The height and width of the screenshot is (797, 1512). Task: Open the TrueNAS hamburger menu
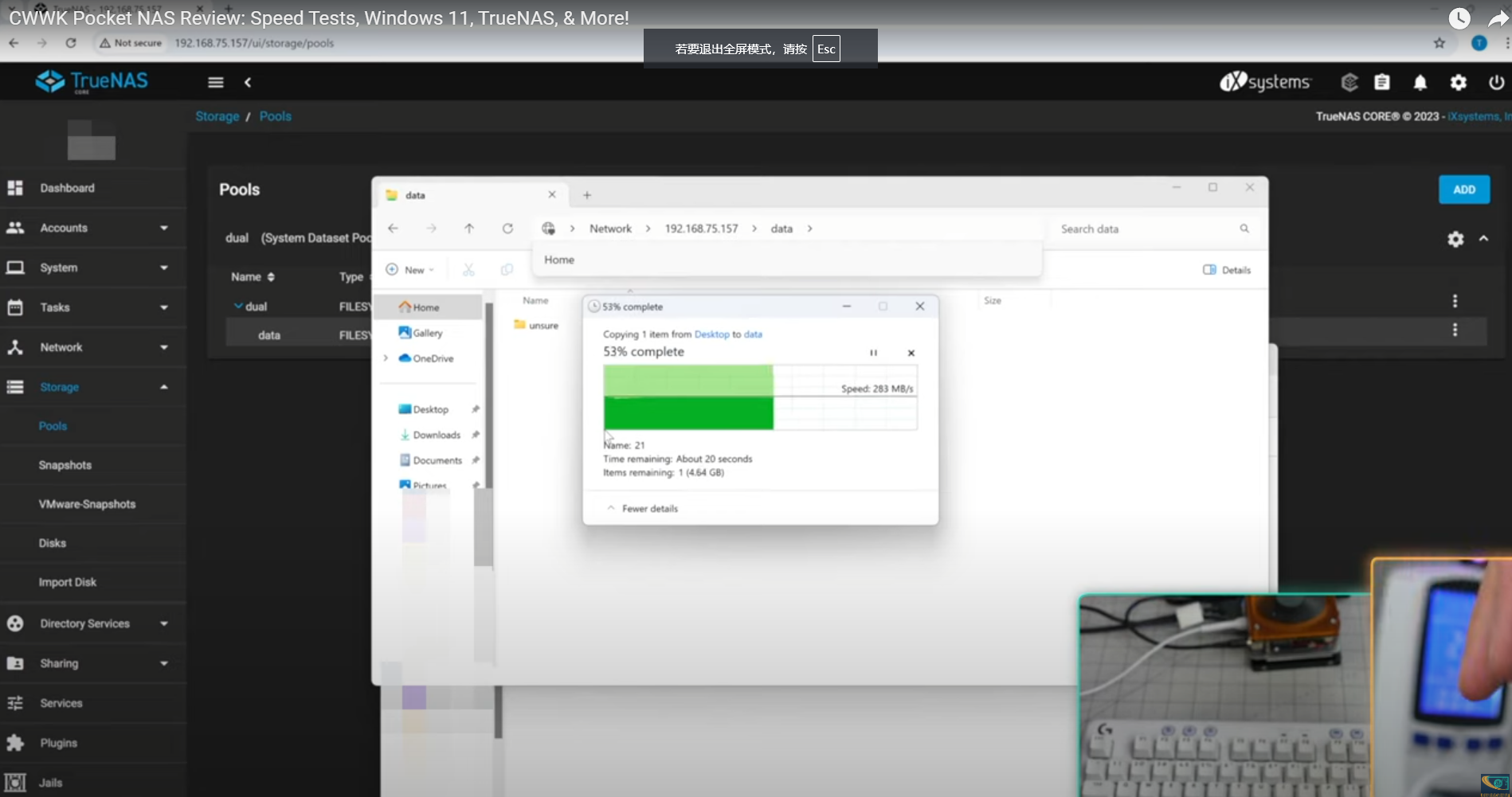216,82
